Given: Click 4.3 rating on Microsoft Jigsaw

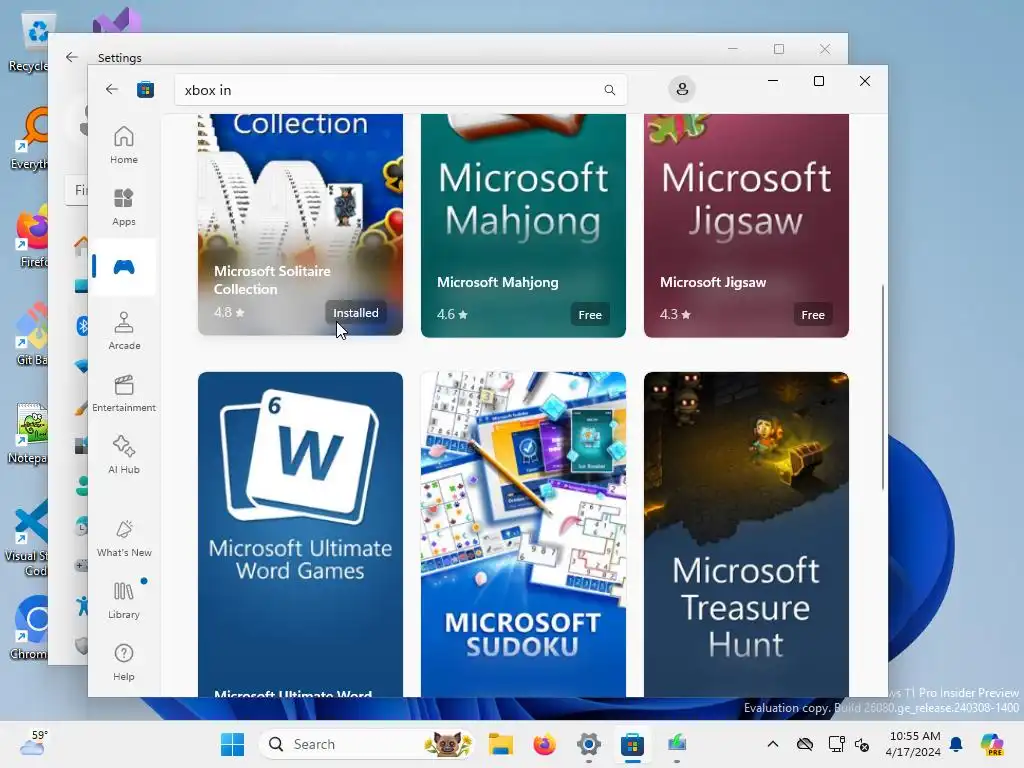Looking at the screenshot, I should (675, 314).
